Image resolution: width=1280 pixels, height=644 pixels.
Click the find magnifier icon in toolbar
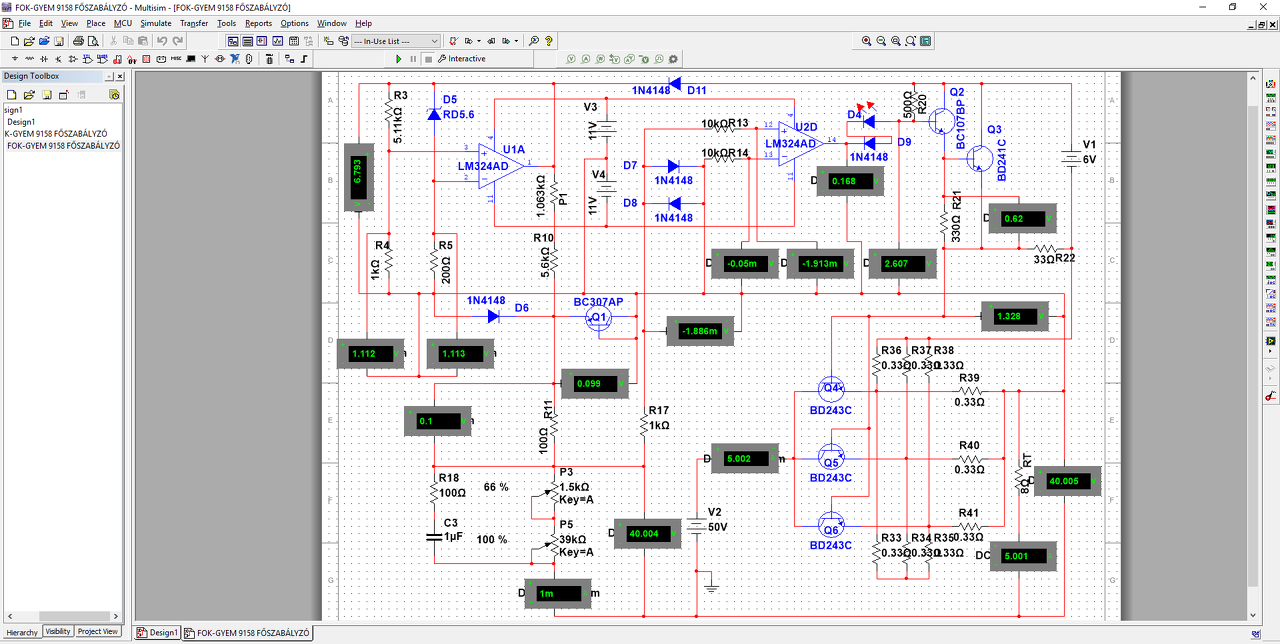pyautogui.click(x=533, y=41)
